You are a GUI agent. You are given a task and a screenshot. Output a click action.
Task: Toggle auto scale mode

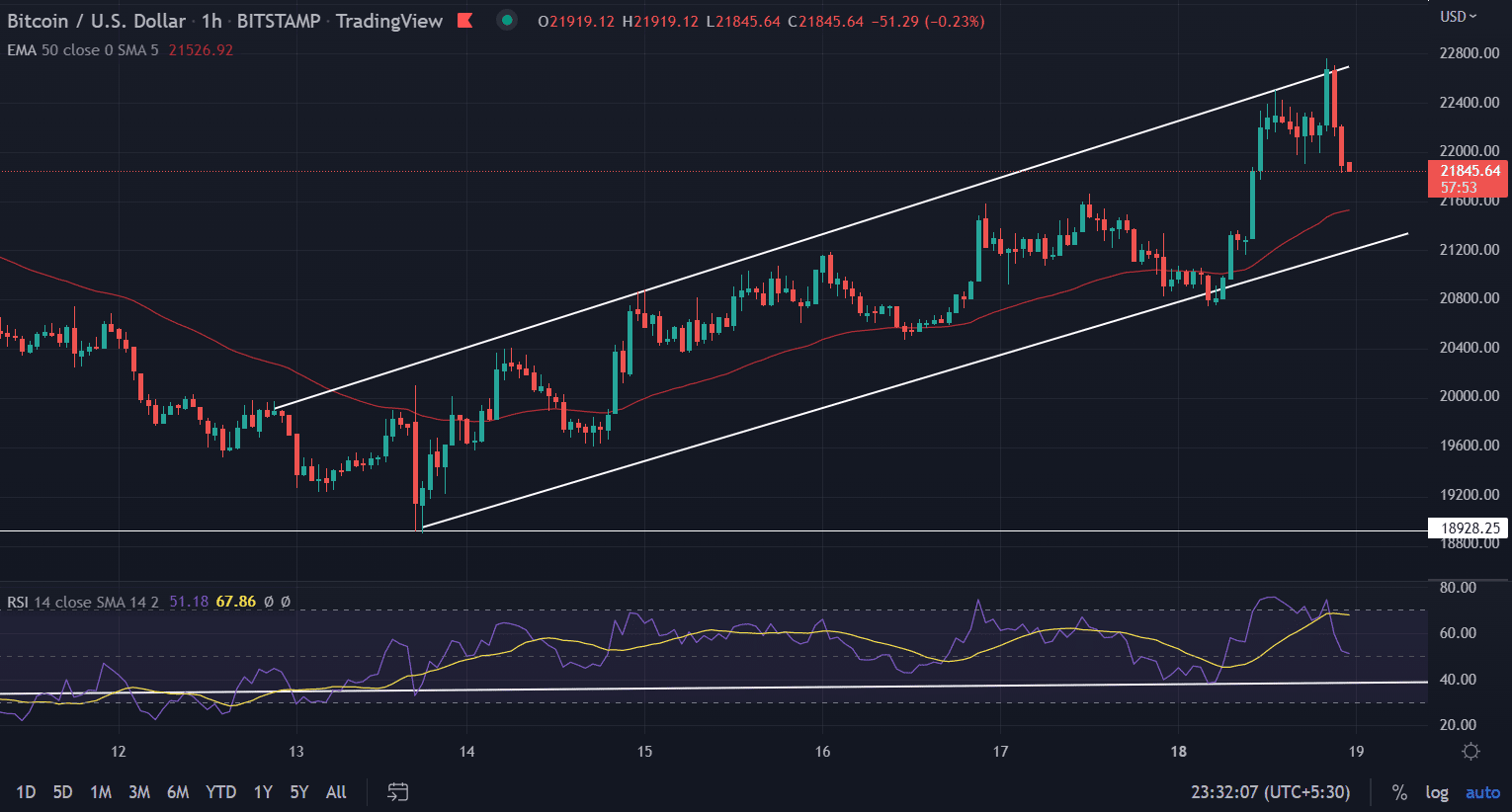(1482, 792)
